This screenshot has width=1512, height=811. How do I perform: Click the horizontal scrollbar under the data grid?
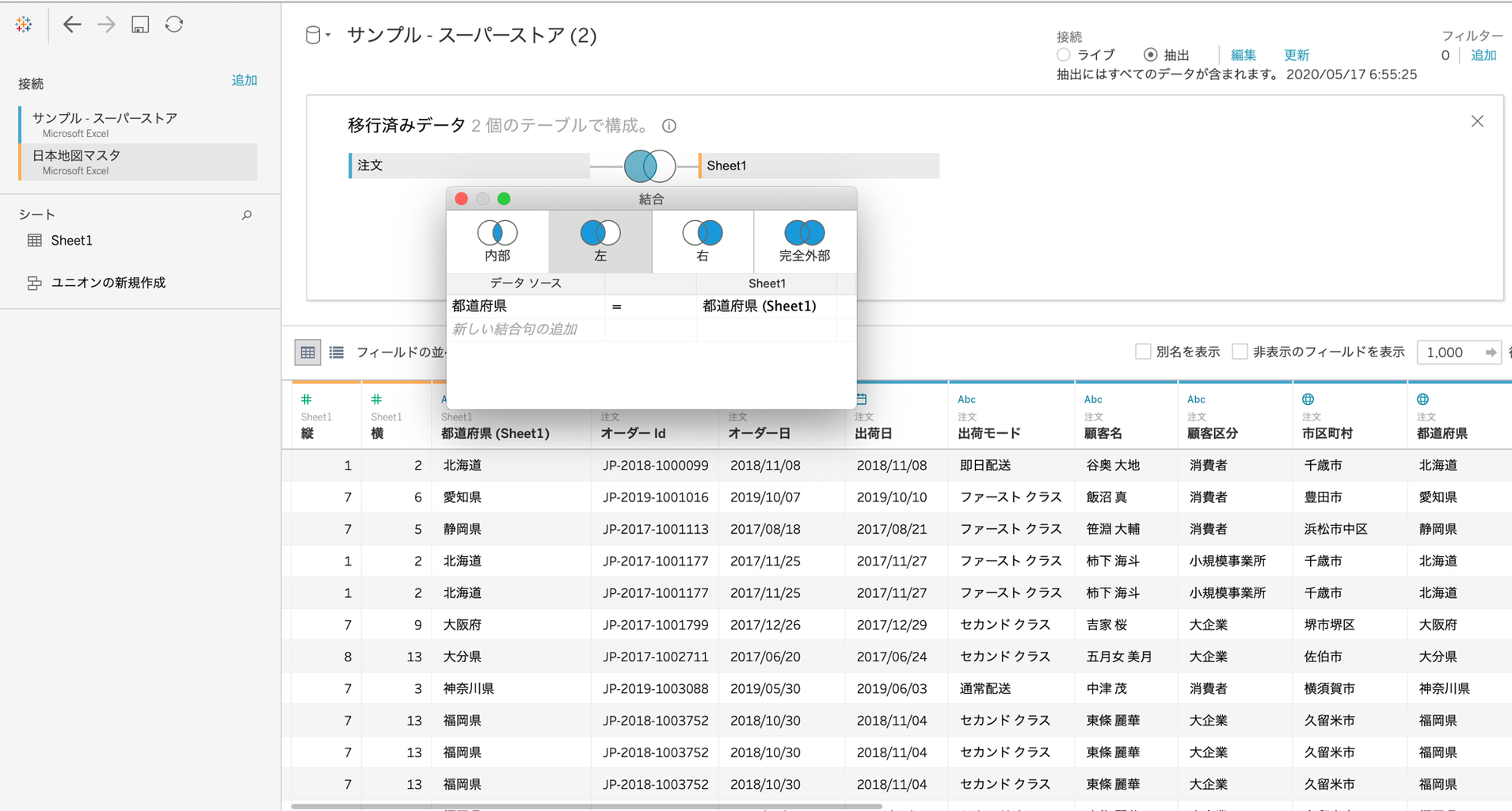click(x=586, y=806)
